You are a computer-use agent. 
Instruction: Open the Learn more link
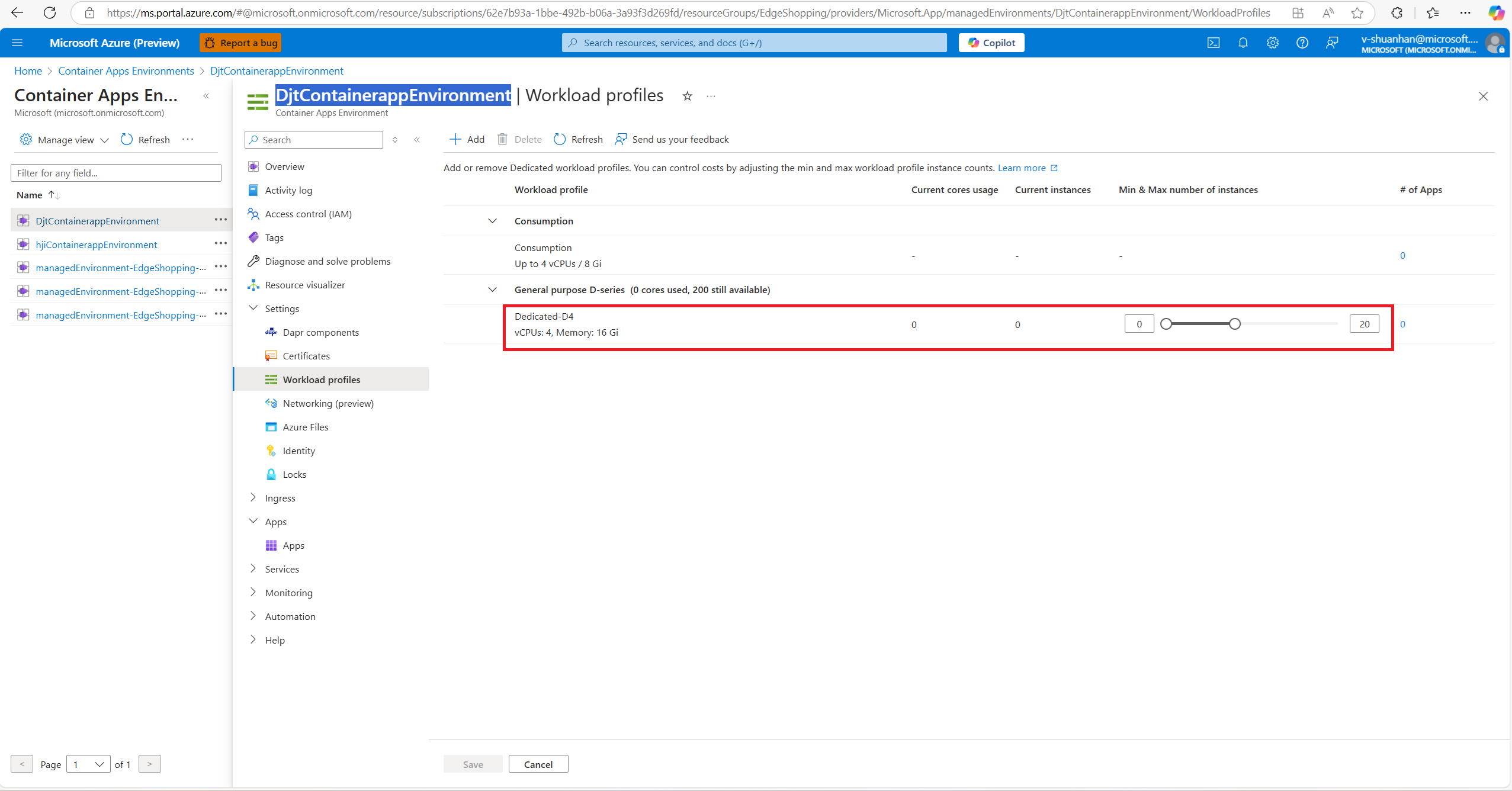1028,168
